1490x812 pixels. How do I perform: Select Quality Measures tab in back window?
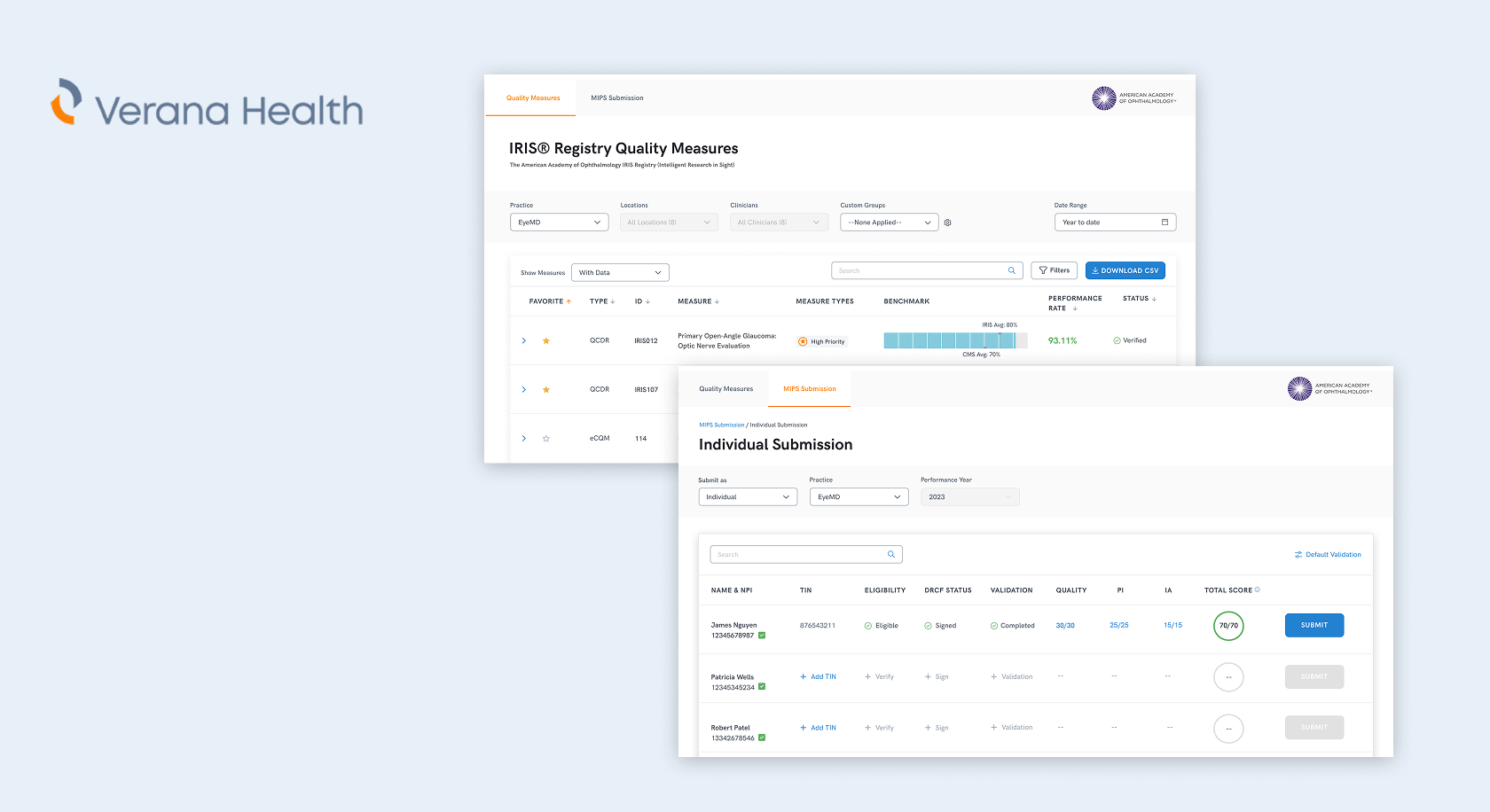pyautogui.click(x=533, y=98)
